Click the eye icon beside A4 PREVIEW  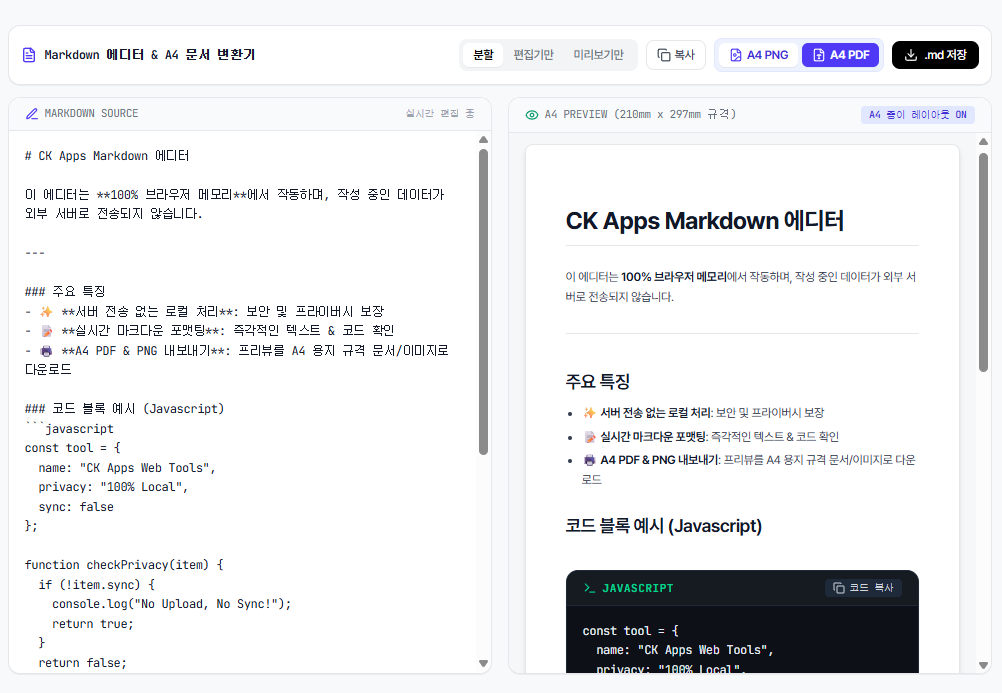[532, 115]
